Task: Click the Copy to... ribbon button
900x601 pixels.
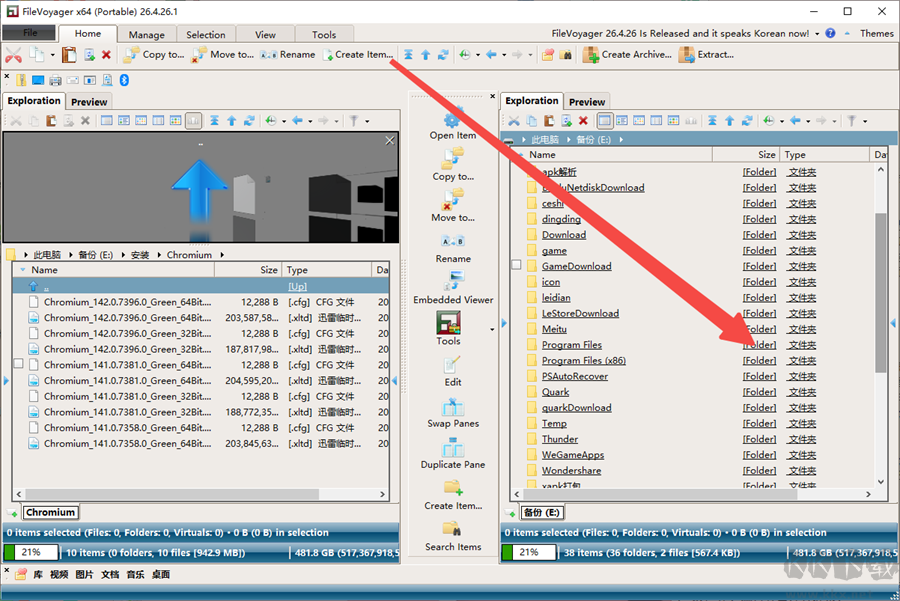Action: click(154, 55)
